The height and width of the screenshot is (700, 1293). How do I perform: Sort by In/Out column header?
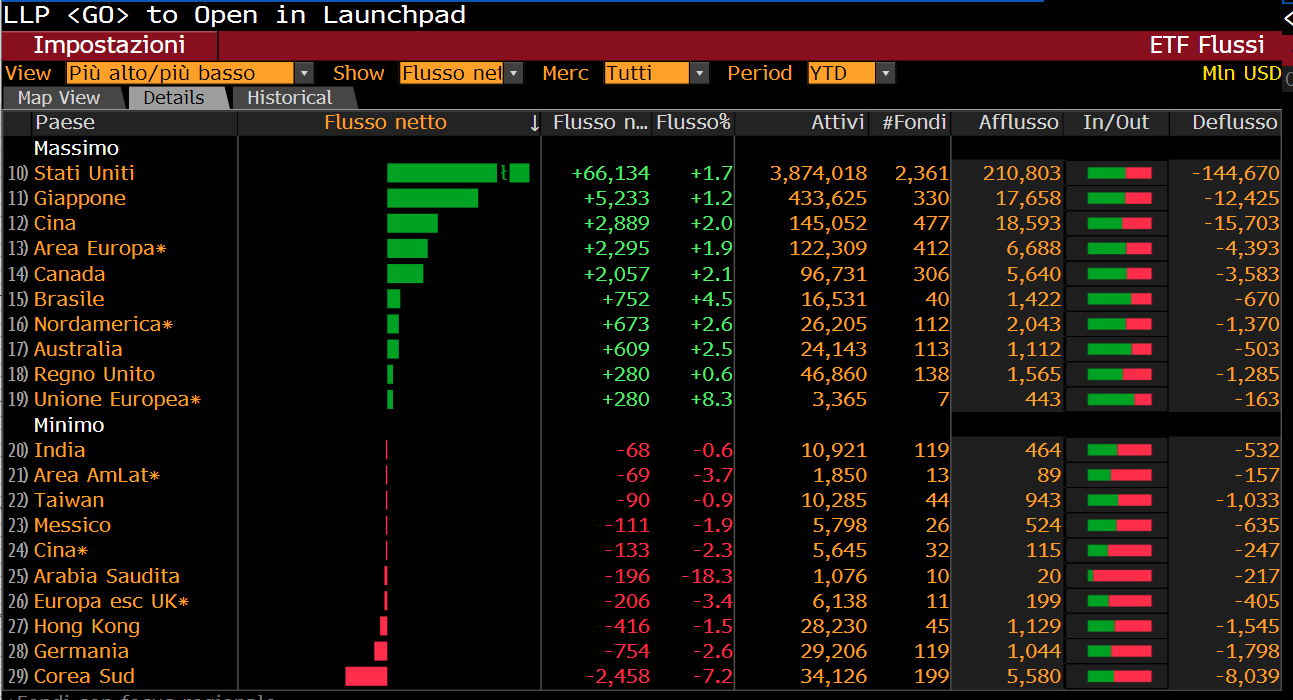pyautogui.click(x=1116, y=122)
